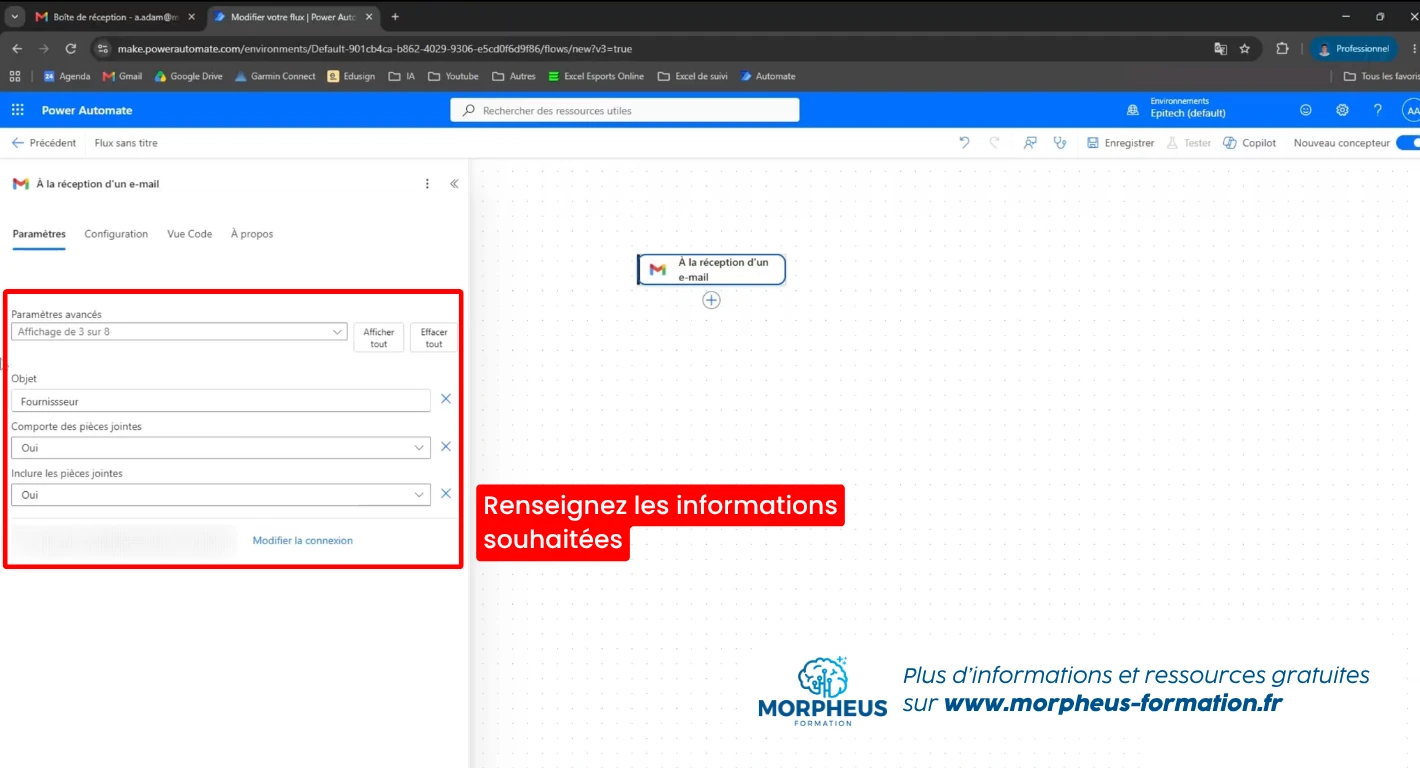Select the Paramètres tab
The height and width of the screenshot is (768, 1420).
tap(39, 234)
